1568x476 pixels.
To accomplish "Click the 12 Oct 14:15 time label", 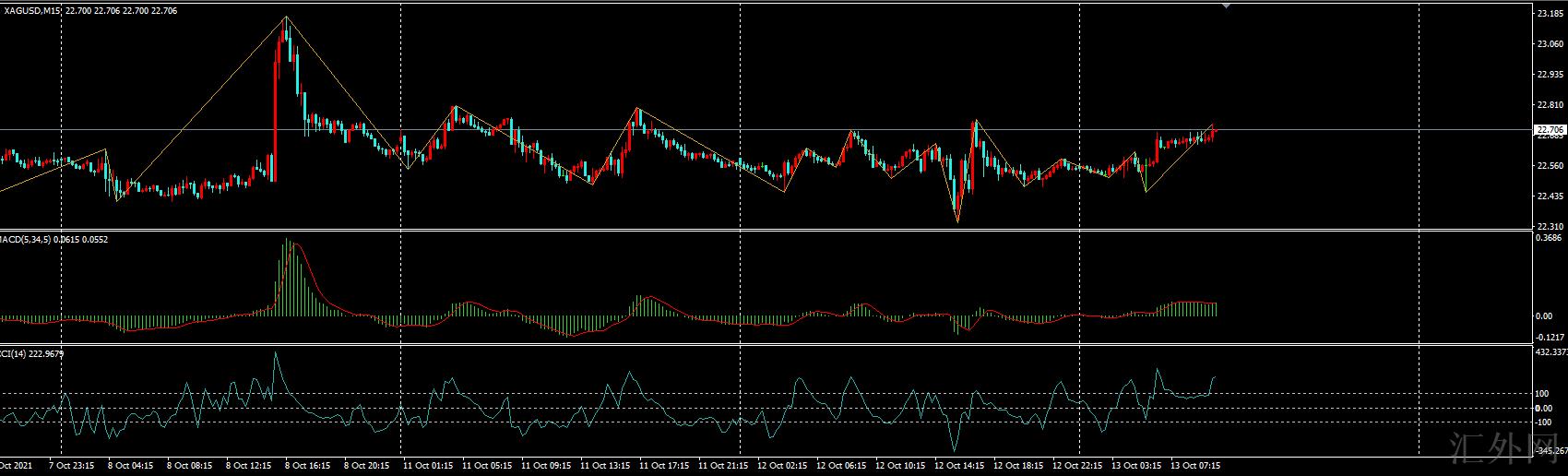I will pos(960,466).
